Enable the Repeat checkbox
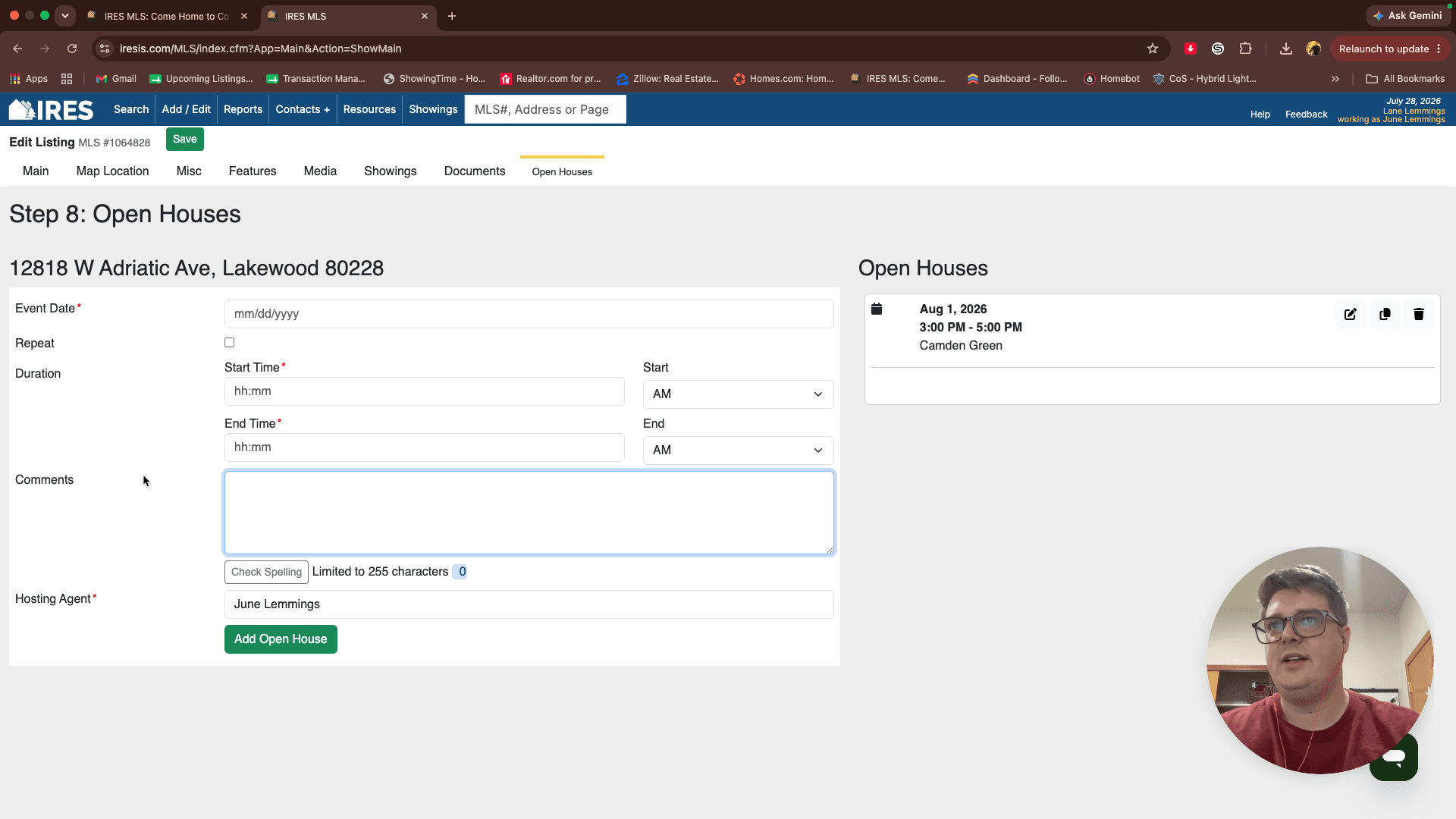Image resolution: width=1456 pixels, height=819 pixels. pos(229,343)
